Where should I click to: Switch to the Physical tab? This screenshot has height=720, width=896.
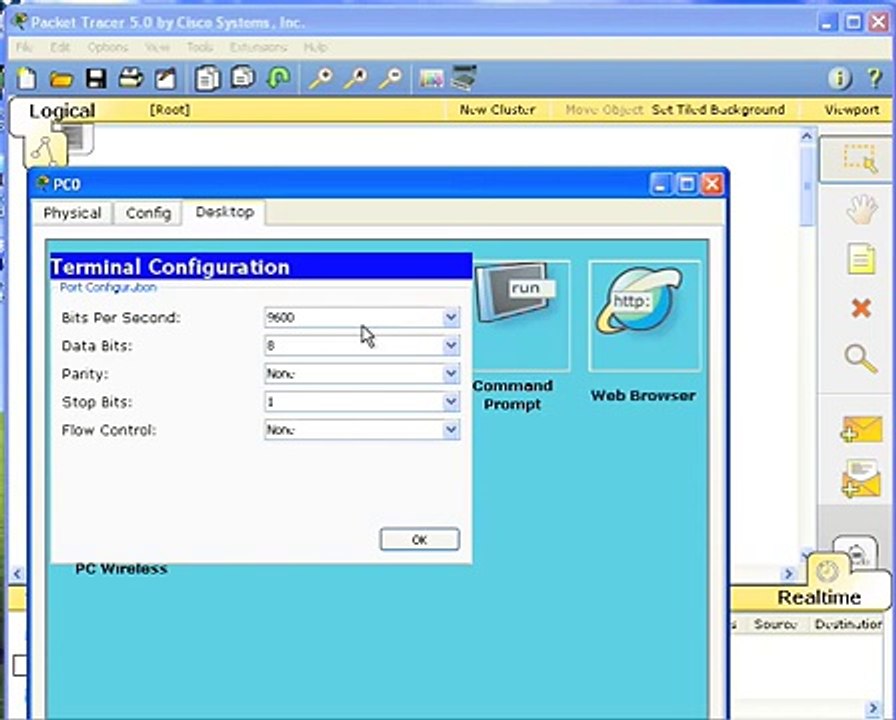(72, 213)
